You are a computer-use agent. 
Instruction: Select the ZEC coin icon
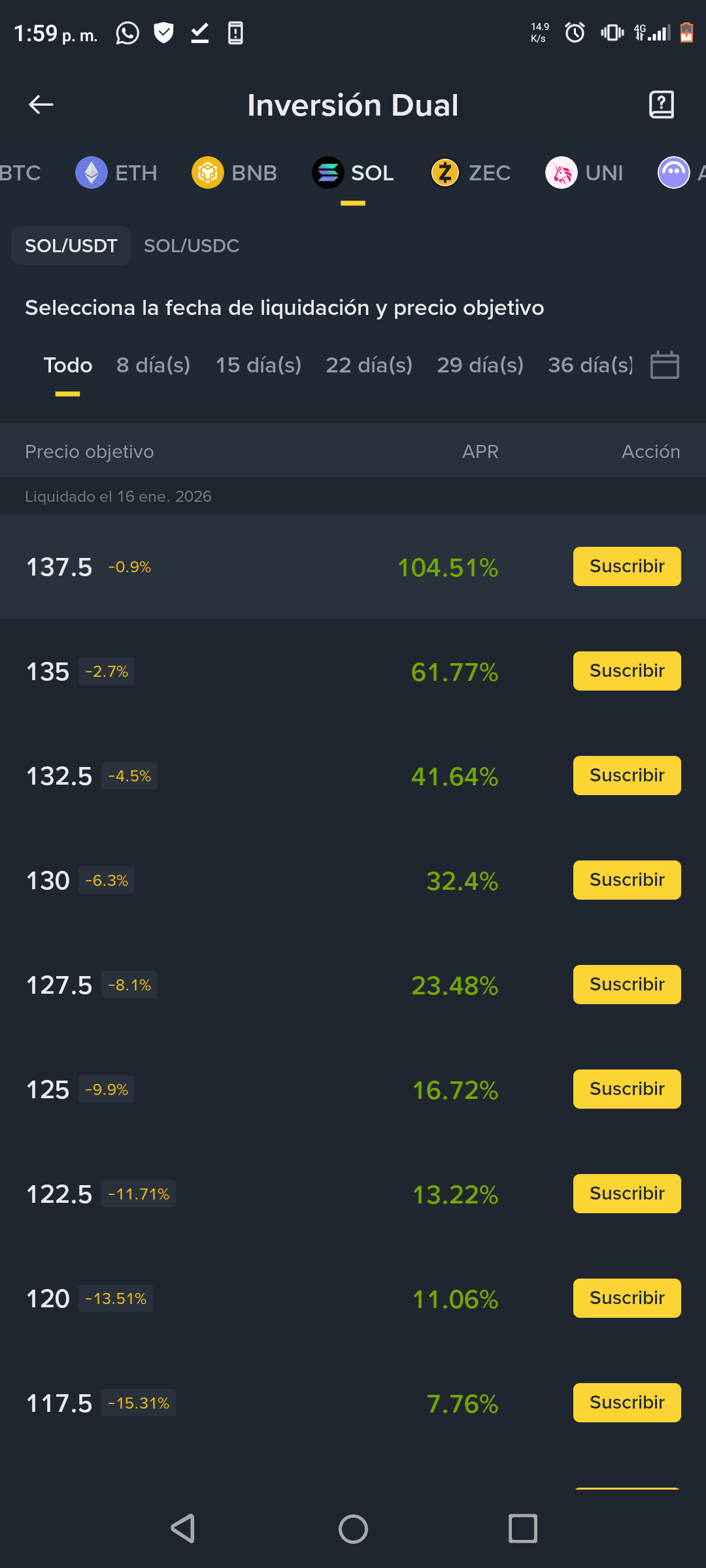[445, 173]
